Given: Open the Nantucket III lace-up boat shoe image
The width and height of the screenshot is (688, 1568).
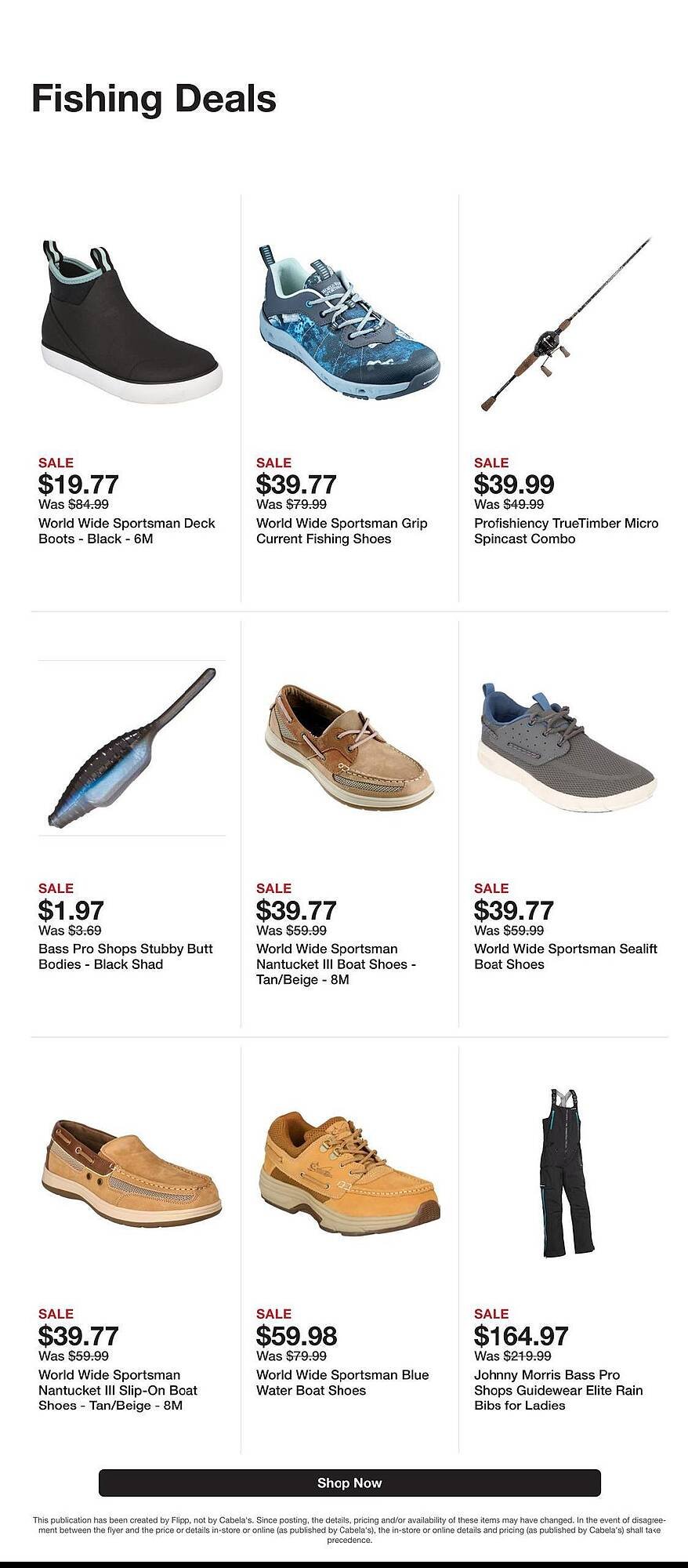Looking at the screenshot, I should 349,747.
